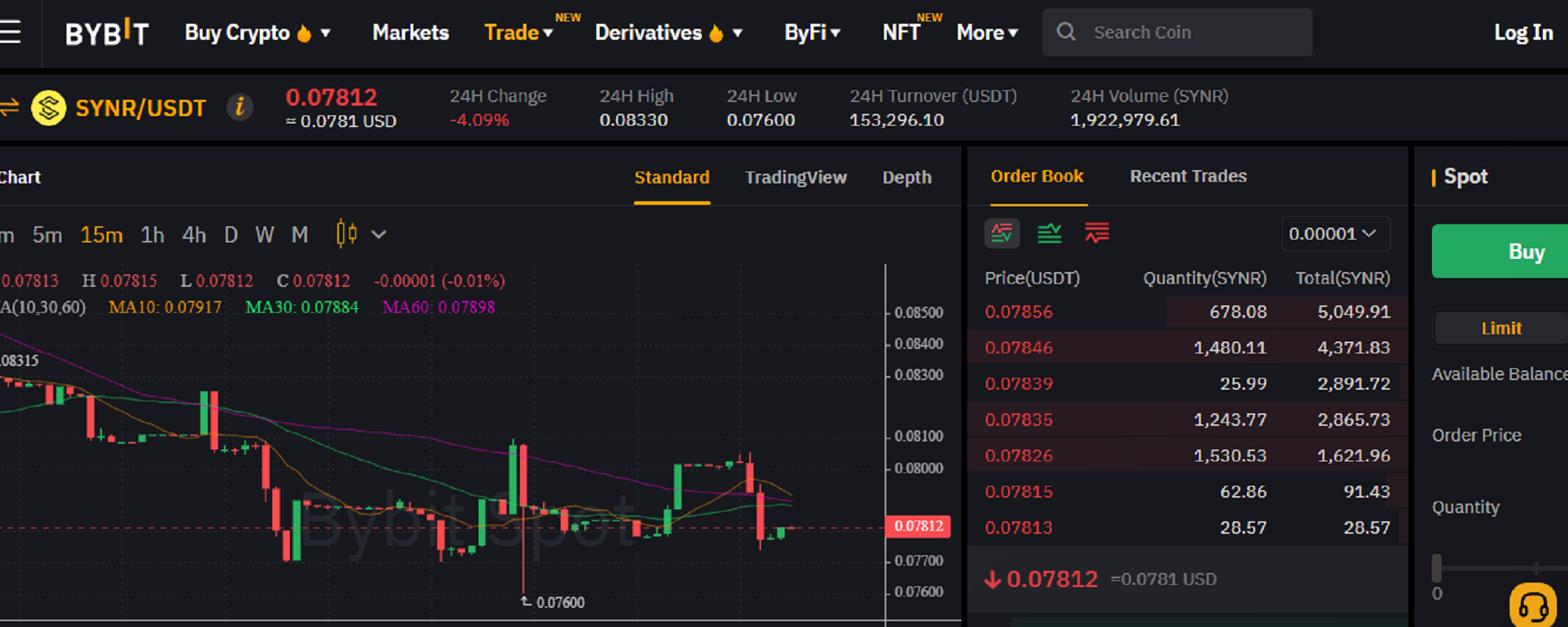This screenshot has height=627, width=1568.
Task: Click the green Buy button
Action: click(1500, 251)
